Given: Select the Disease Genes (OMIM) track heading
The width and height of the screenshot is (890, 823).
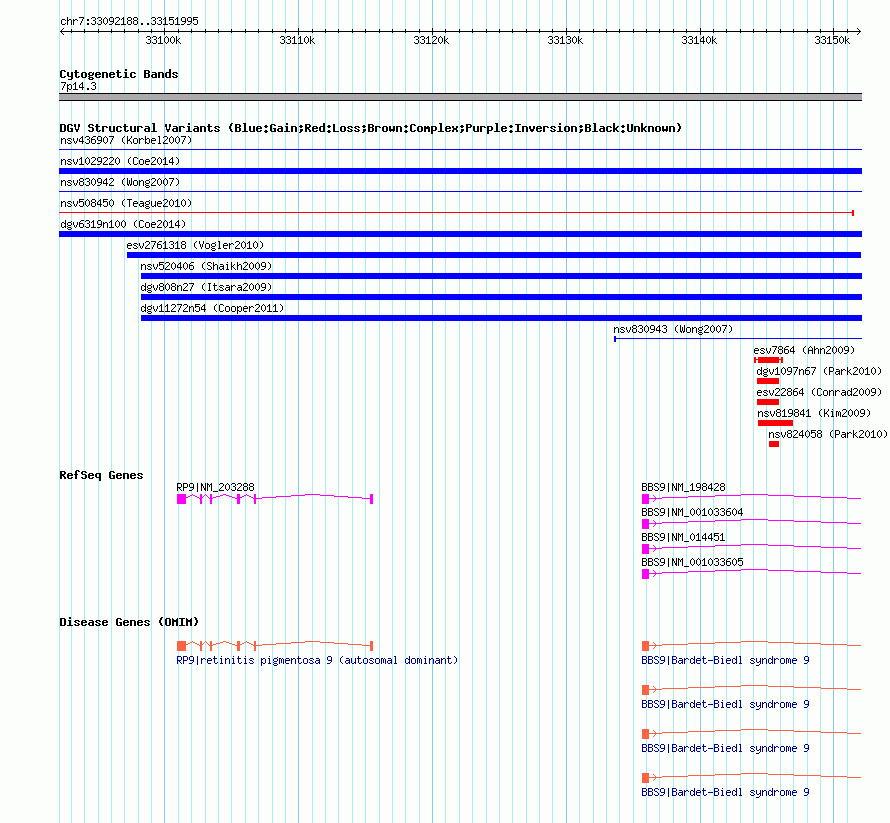Looking at the screenshot, I should 129,622.
